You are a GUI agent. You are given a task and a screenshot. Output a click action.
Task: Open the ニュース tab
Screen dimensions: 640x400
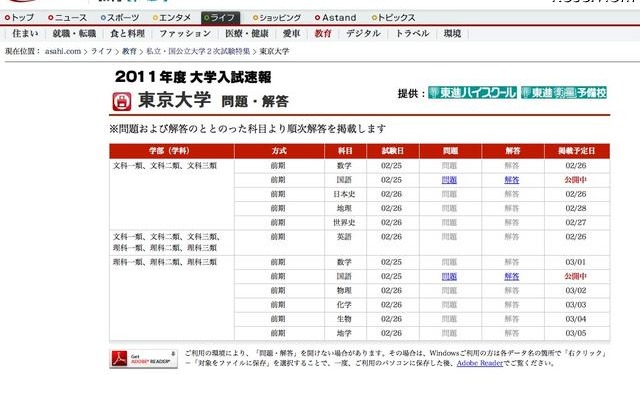(68, 18)
